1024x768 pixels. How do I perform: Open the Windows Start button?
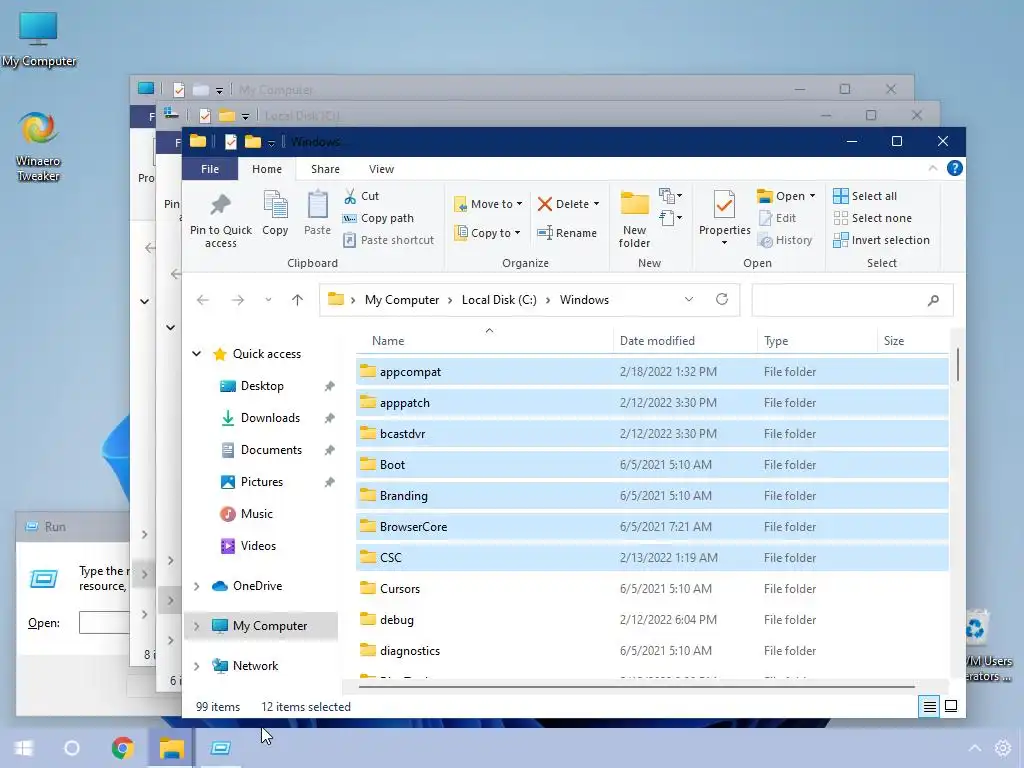pos(24,748)
